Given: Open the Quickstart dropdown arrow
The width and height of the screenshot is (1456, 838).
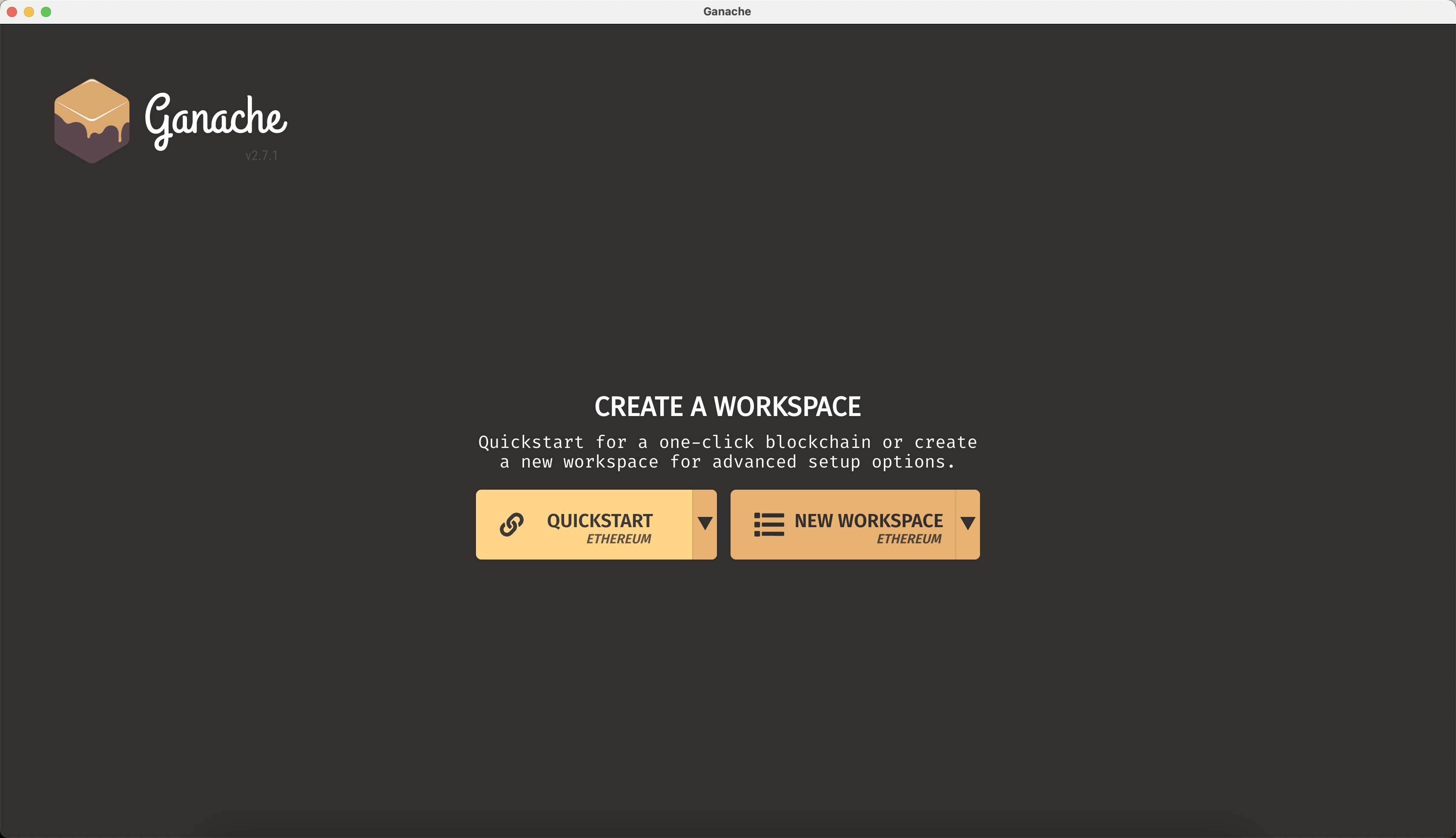Looking at the screenshot, I should click(x=705, y=524).
